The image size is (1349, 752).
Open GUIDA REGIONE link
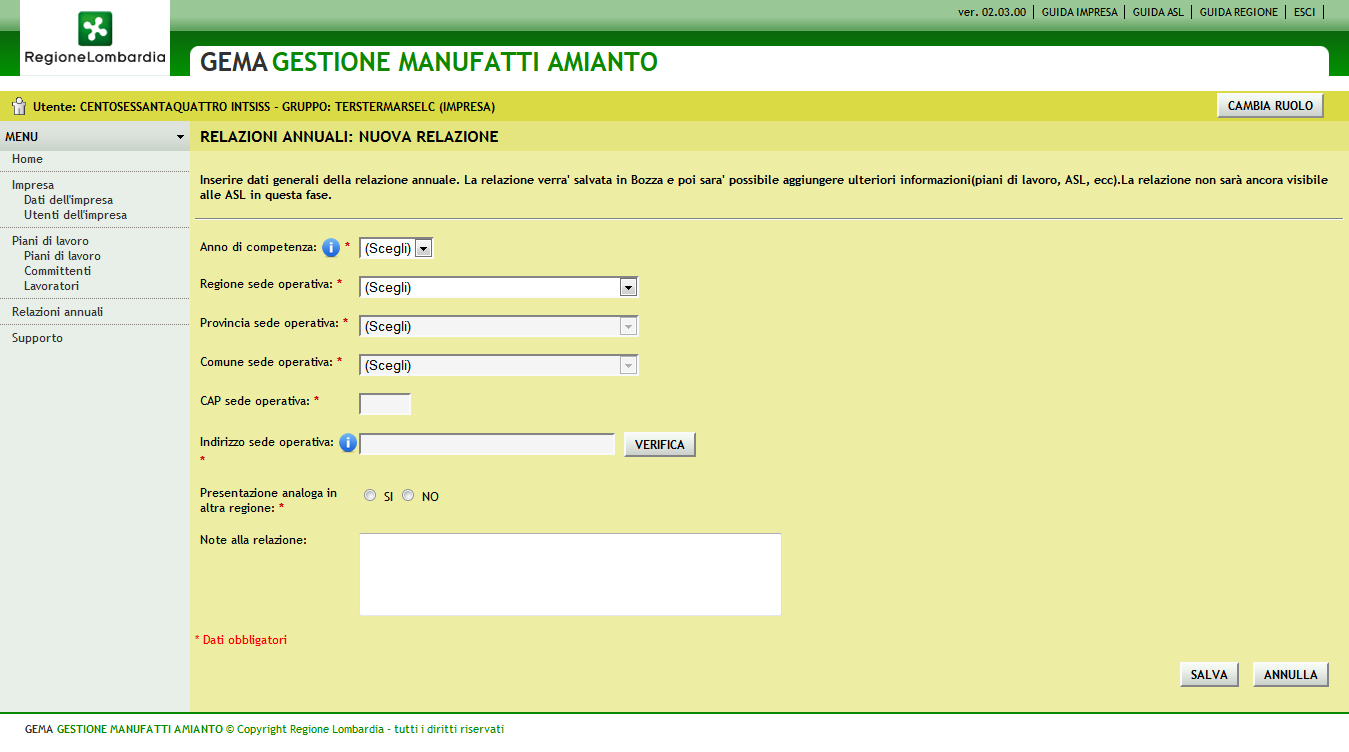1238,12
